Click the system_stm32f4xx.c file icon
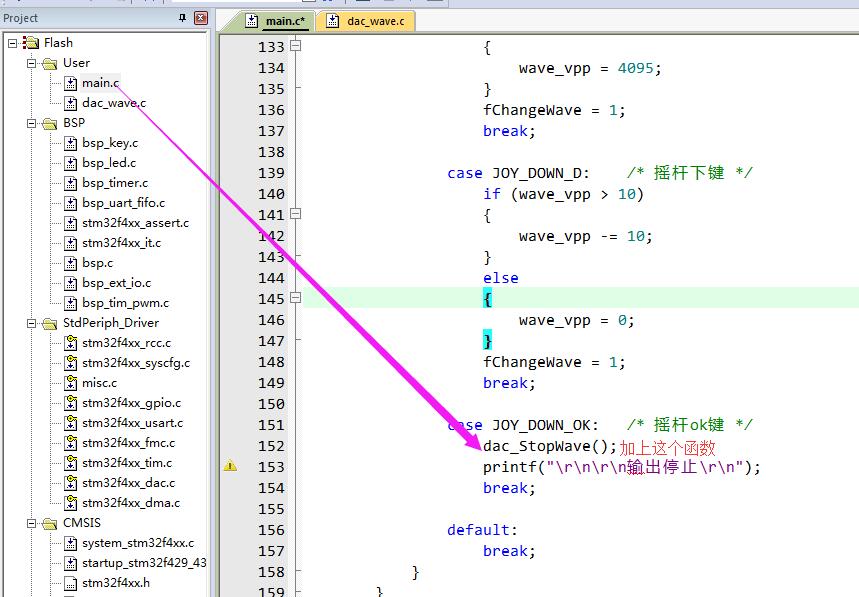The width and height of the screenshot is (859, 597). coord(70,543)
